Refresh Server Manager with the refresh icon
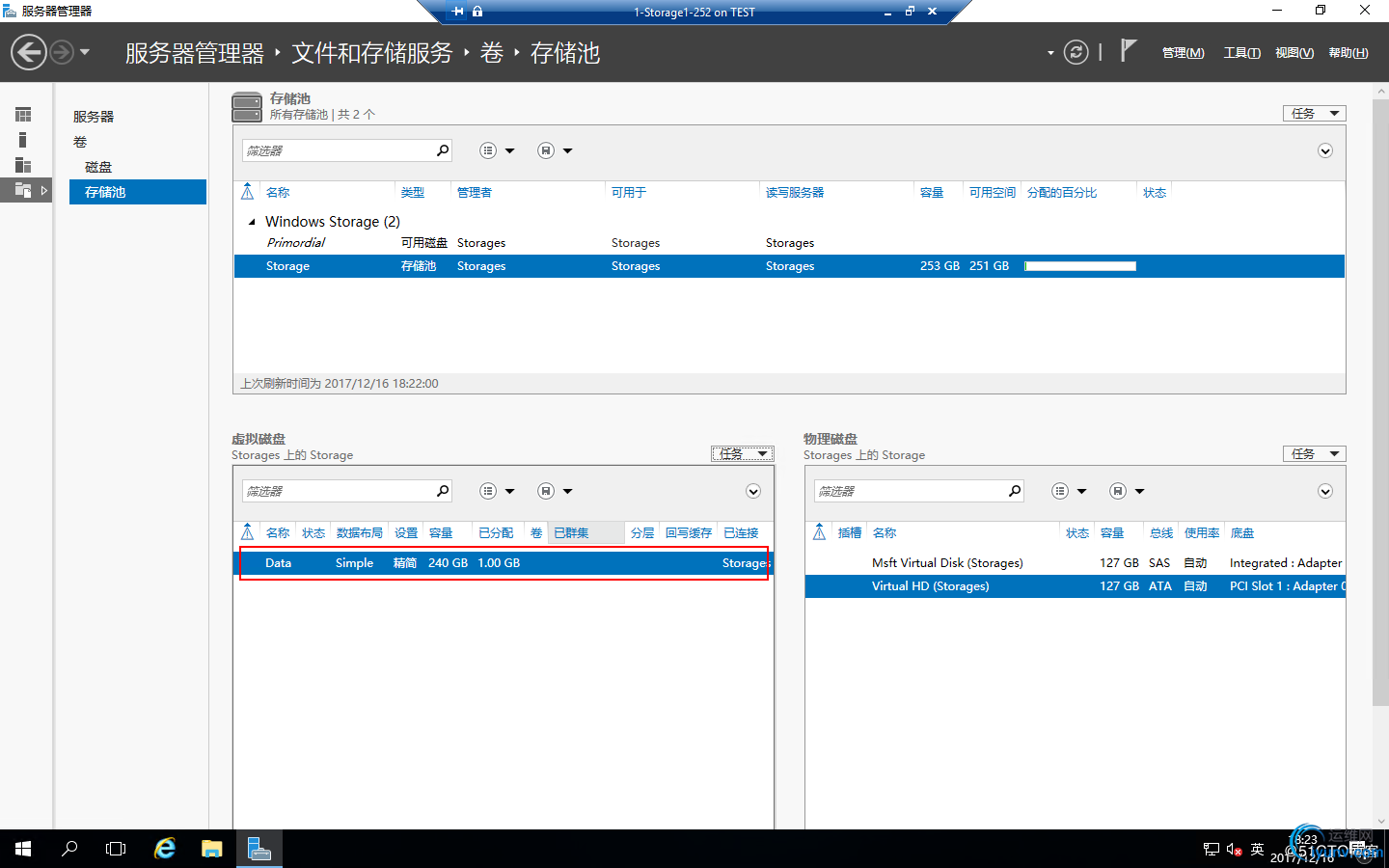 [x=1076, y=52]
